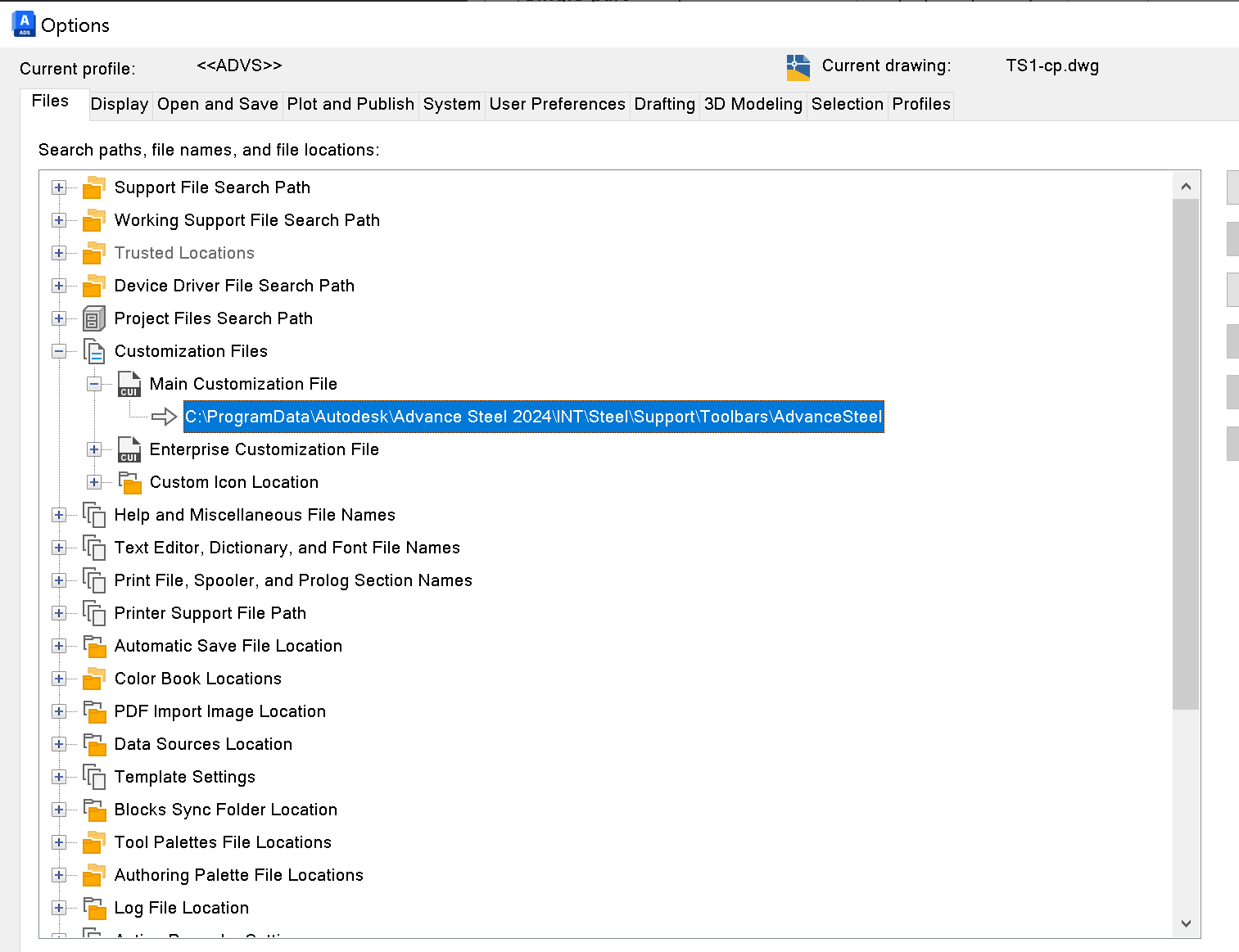
Task: Click the Project Files Search Path icon
Action: click(94, 318)
